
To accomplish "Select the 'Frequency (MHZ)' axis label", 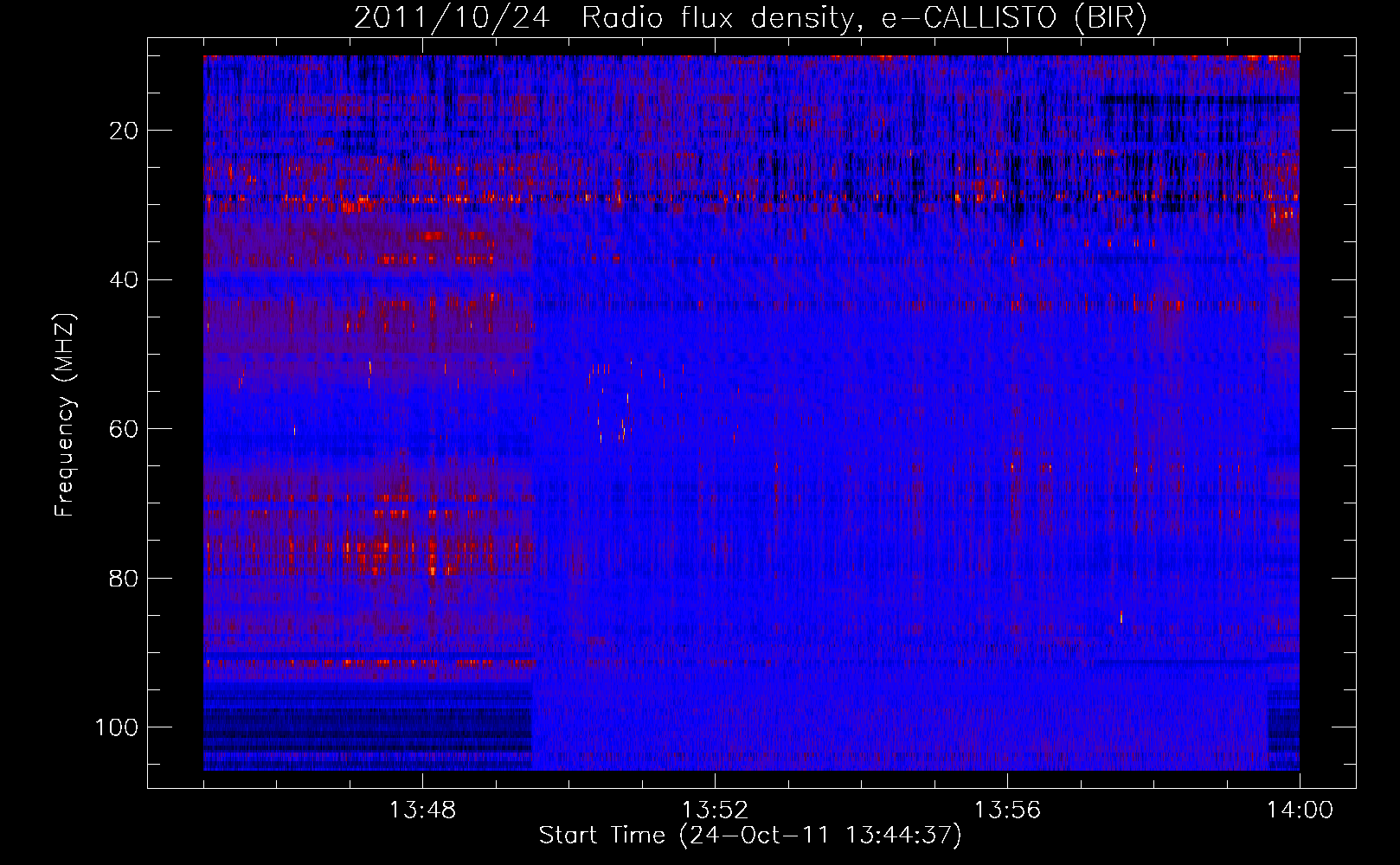I will 65,415.
